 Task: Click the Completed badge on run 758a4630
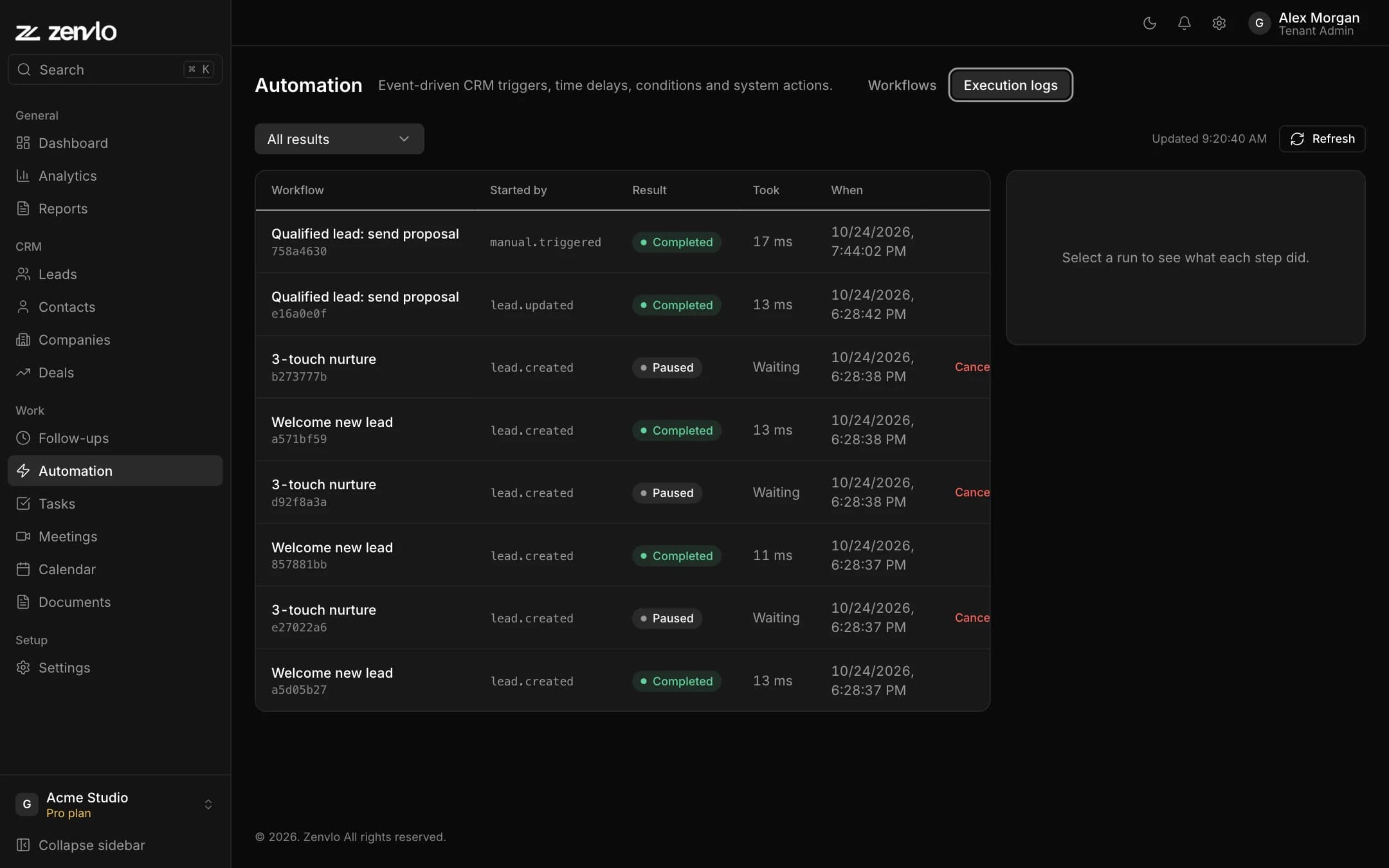pos(676,242)
